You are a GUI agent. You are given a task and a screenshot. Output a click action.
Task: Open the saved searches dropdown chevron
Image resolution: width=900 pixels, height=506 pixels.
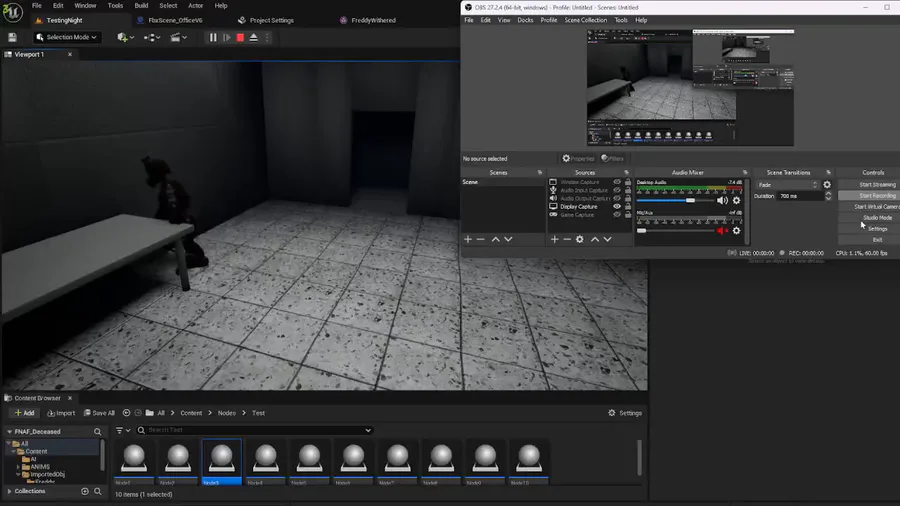(368, 430)
